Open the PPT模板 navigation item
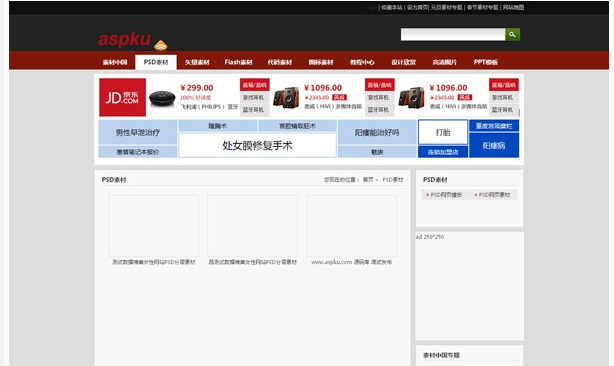The height and width of the screenshot is (366, 614). pos(486,62)
